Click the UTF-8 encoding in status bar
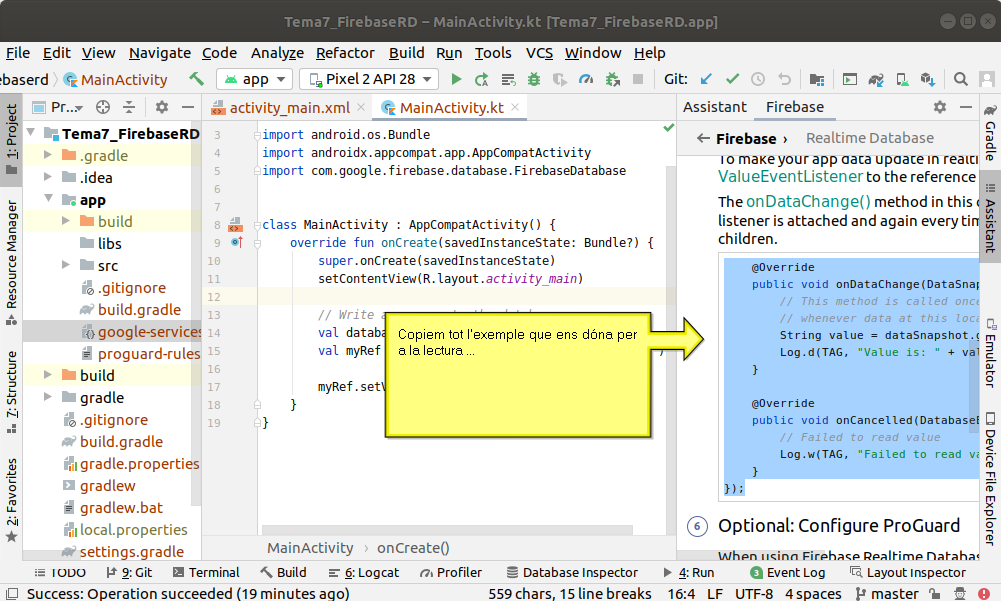Screen dimensions: 1001x601 (x=753, y=593)
